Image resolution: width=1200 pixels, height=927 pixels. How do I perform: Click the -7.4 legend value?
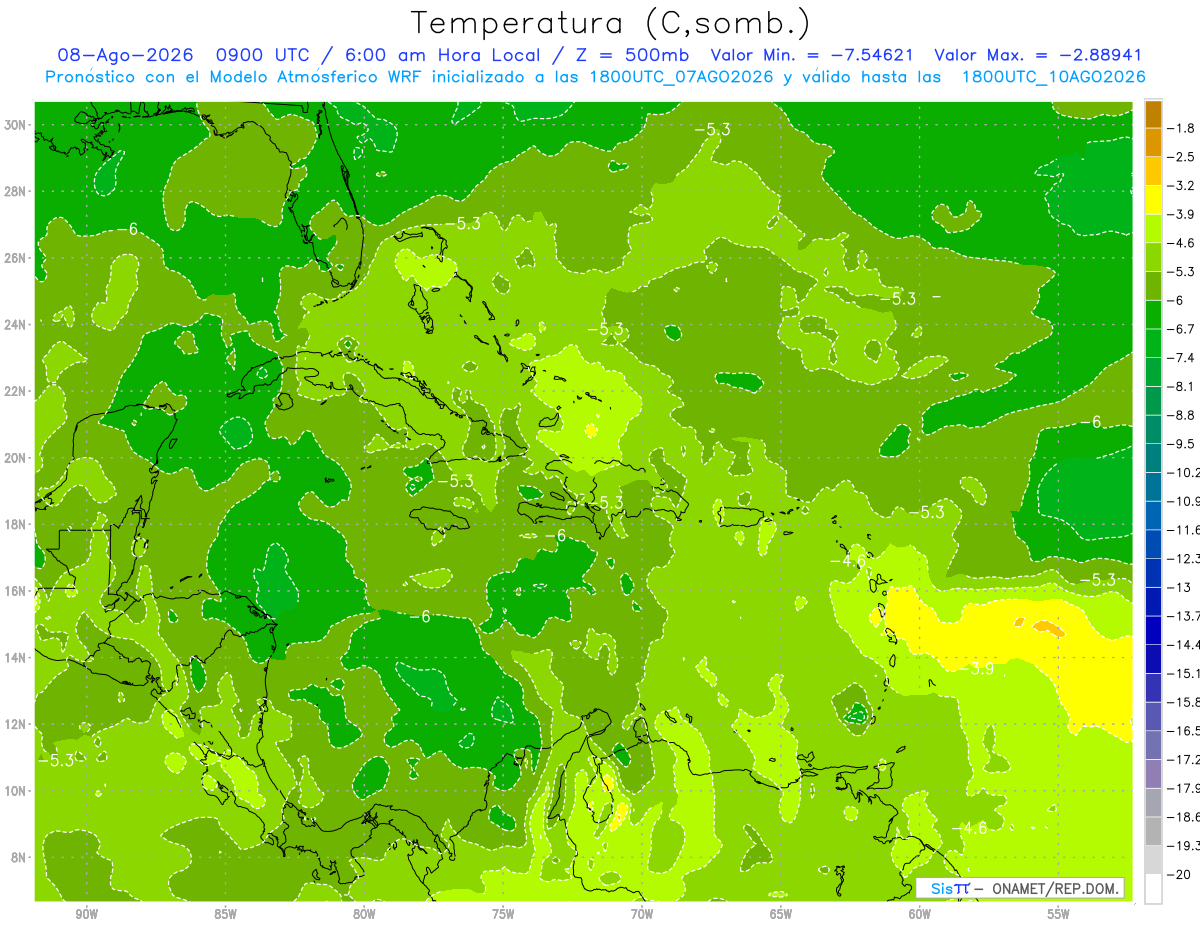1183,358
